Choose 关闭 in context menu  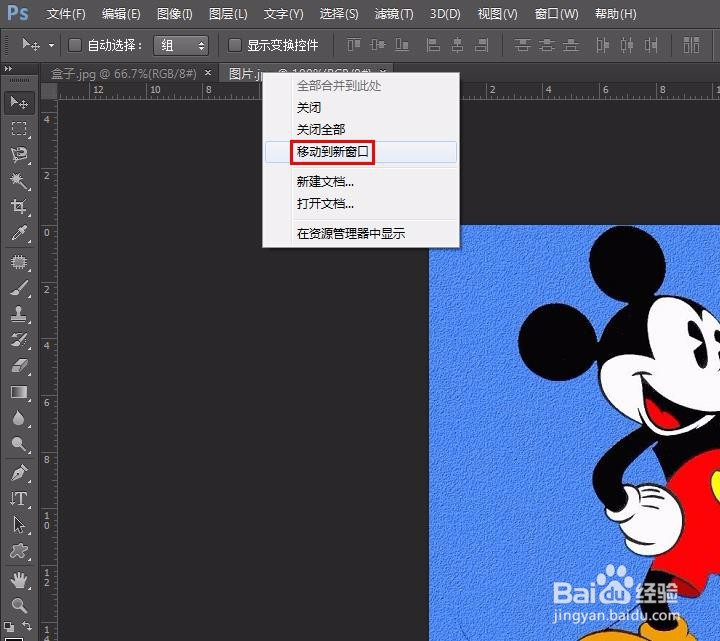click(x=361, y=108)
